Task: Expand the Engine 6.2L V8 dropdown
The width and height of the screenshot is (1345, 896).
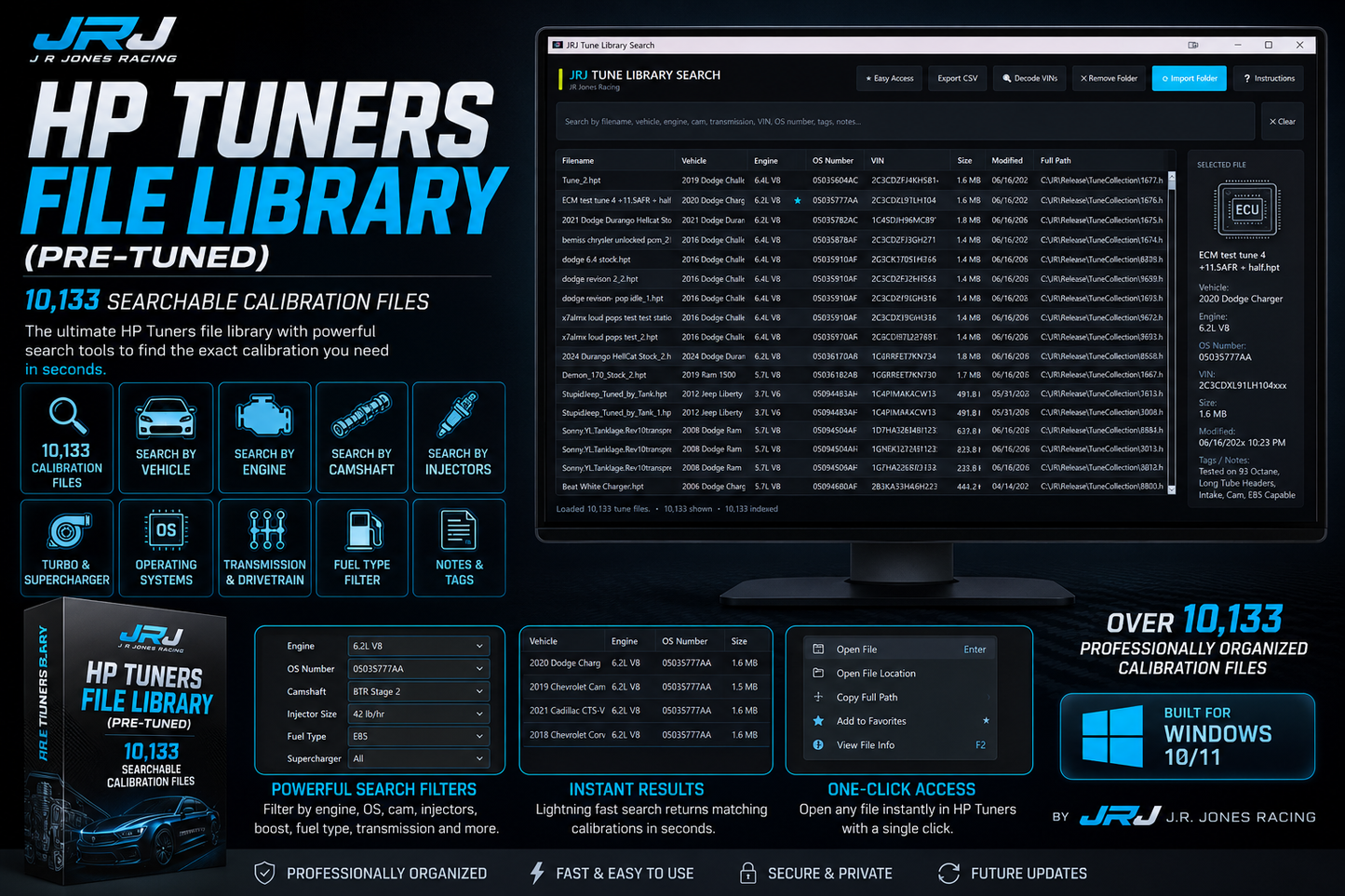Action: coord(418,646)
